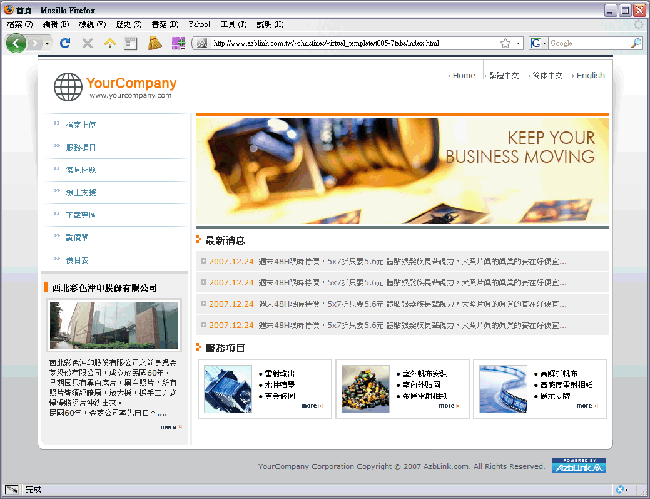650x499 pixels.
Task: Click the Home toolbar icon
Action: tap(109, 43)
